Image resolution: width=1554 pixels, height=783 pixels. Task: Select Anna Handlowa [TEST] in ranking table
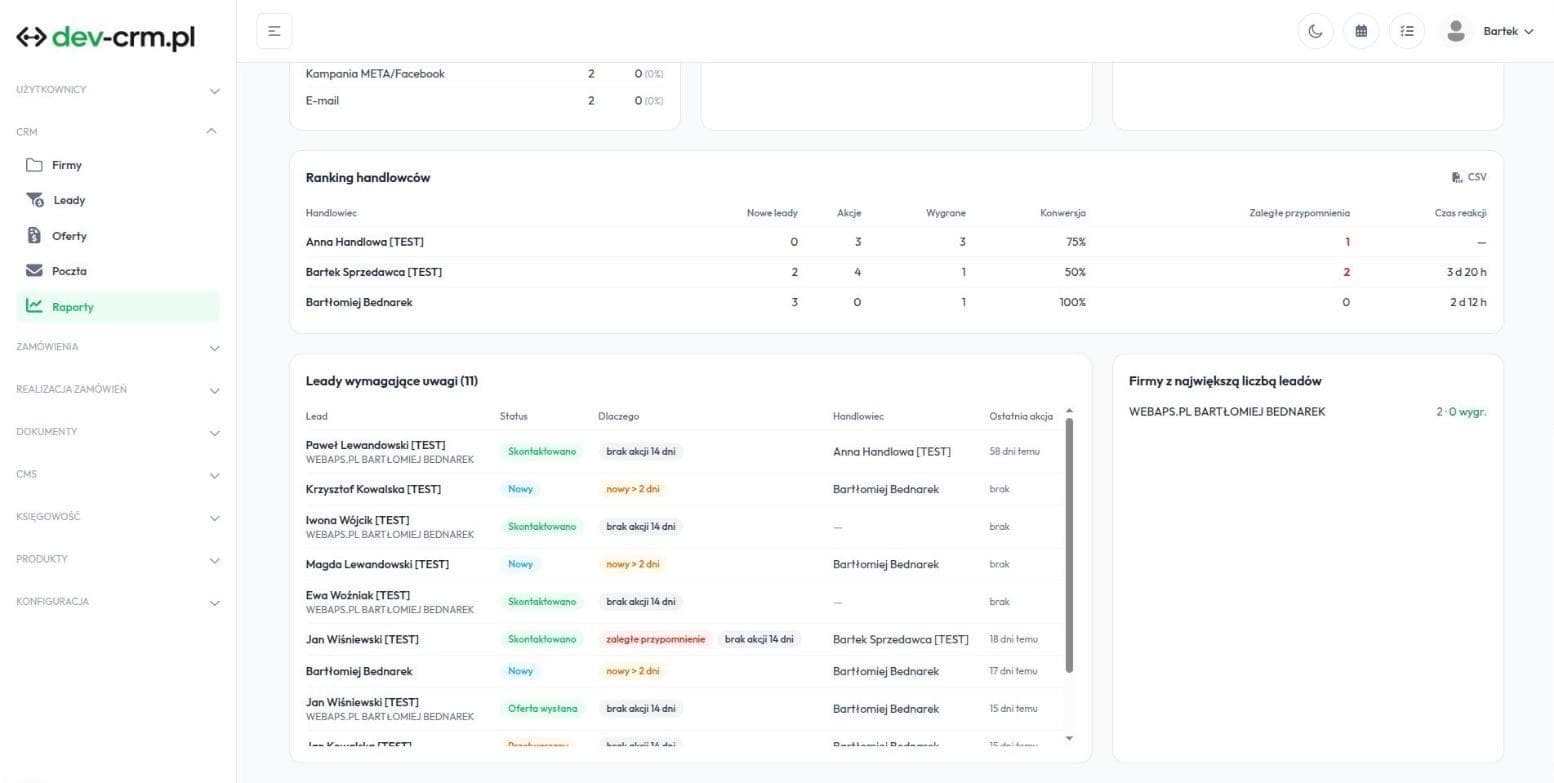[x=364, y=242]
